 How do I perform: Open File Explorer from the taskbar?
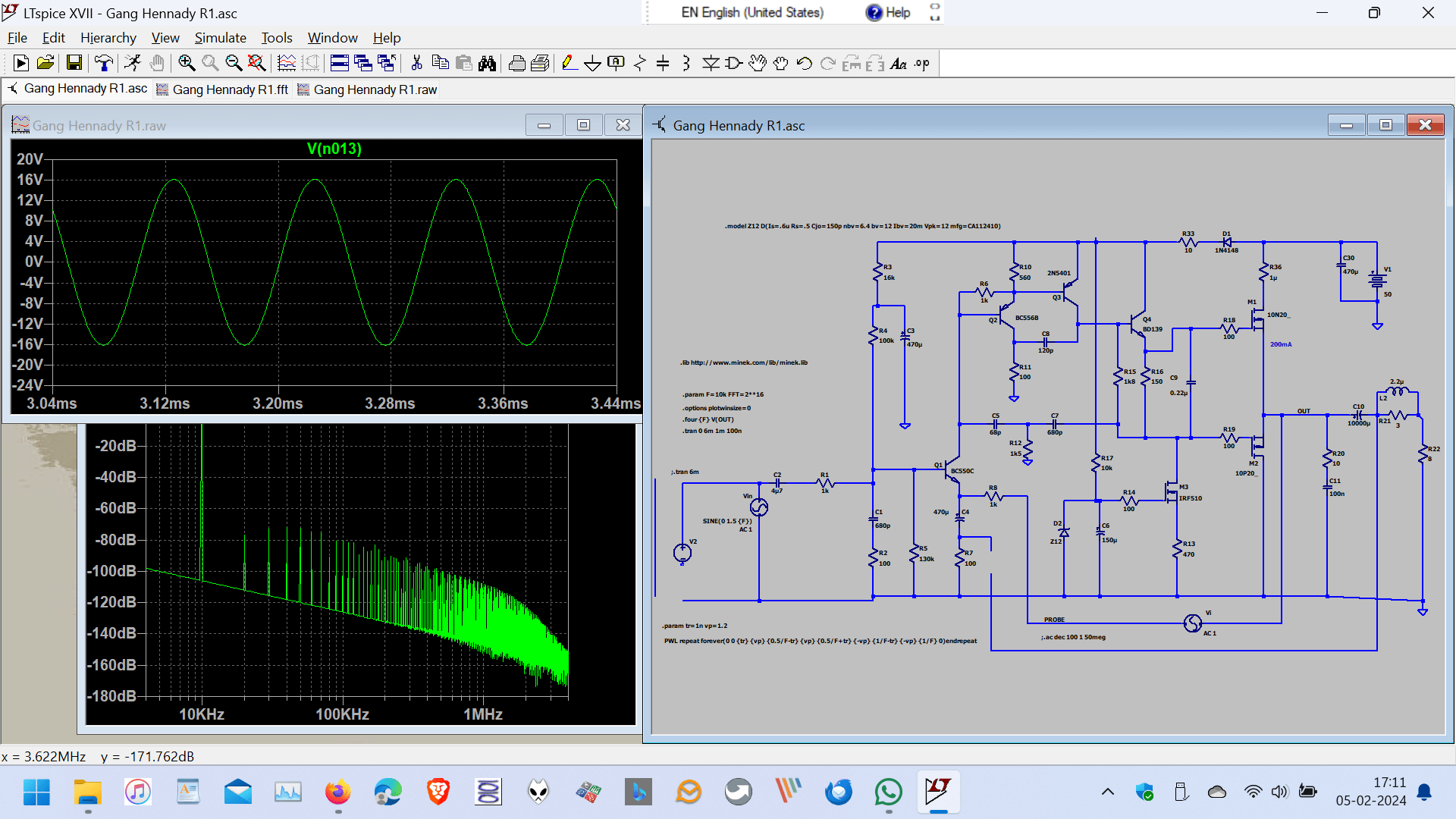88,792
